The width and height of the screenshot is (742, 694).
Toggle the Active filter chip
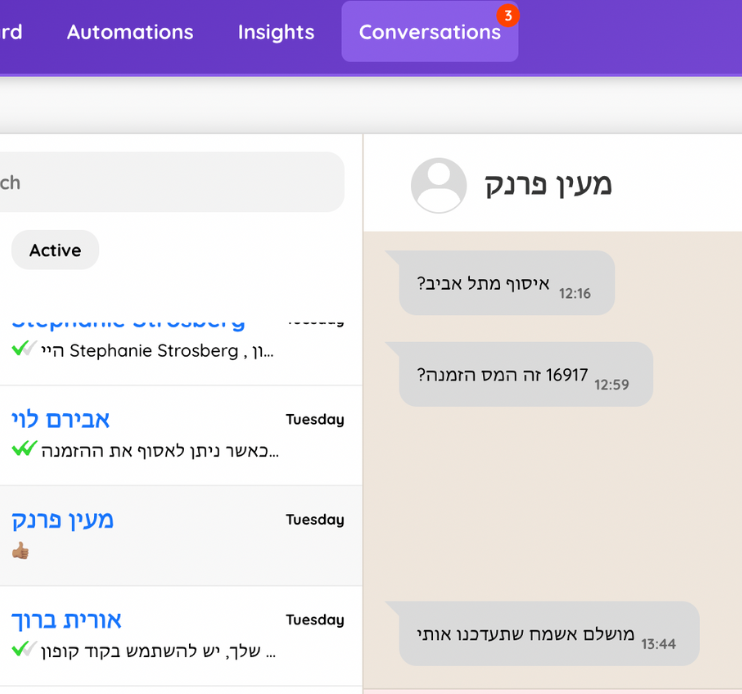[55, 250]
